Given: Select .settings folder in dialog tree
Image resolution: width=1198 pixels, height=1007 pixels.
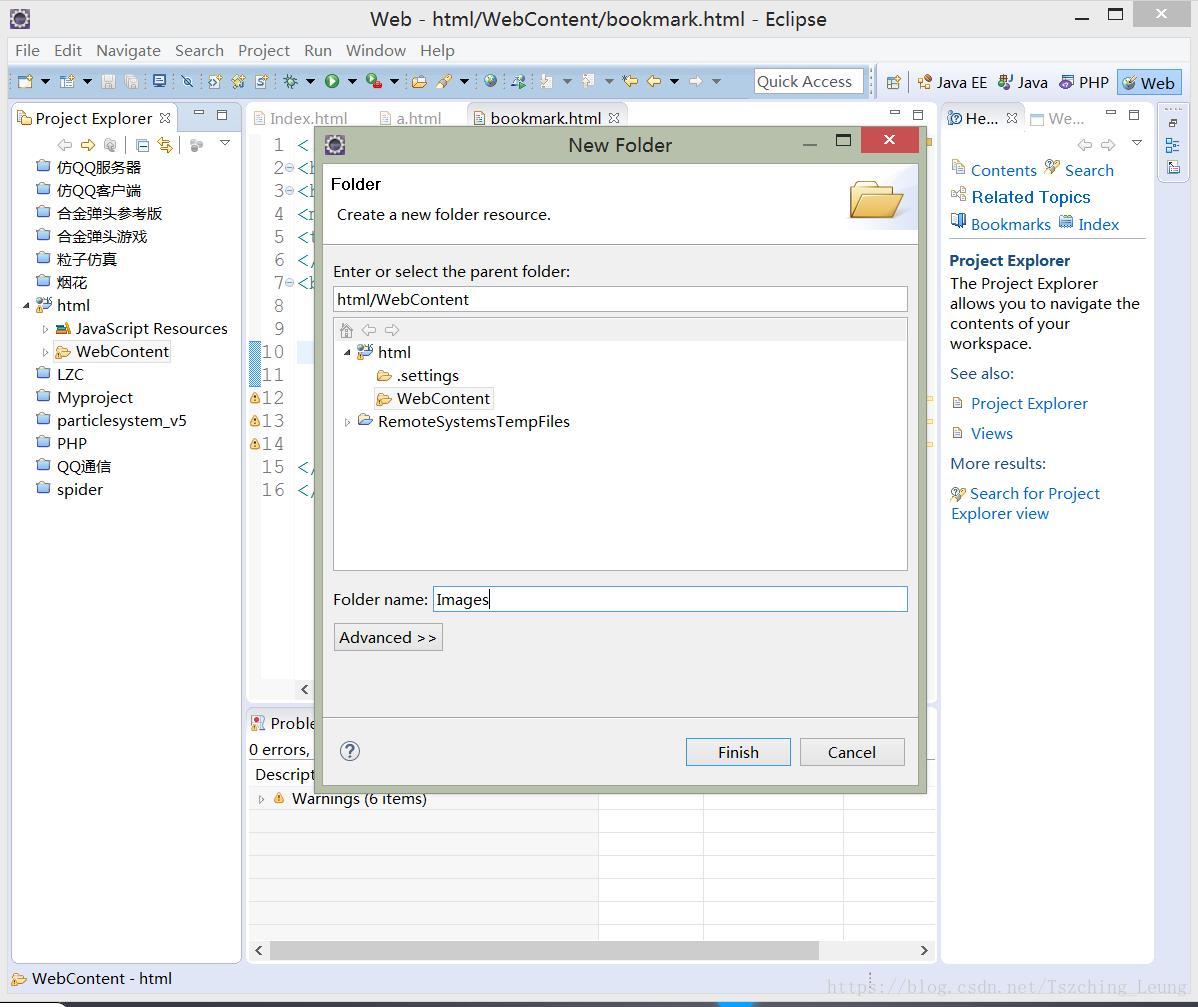Looking at the screenshot, I should (418, 376).
